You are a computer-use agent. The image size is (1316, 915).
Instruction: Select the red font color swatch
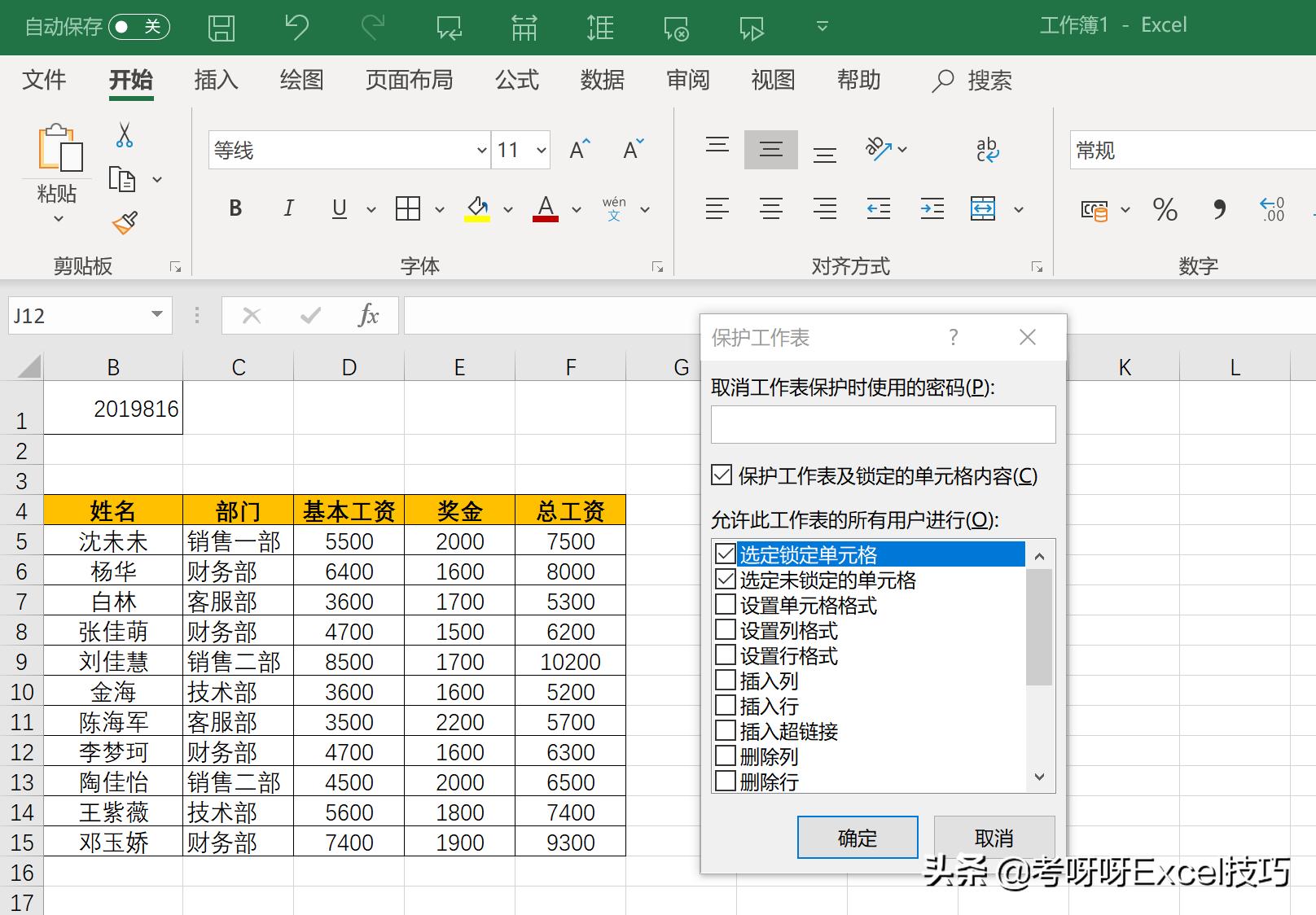tap(545, 220)
